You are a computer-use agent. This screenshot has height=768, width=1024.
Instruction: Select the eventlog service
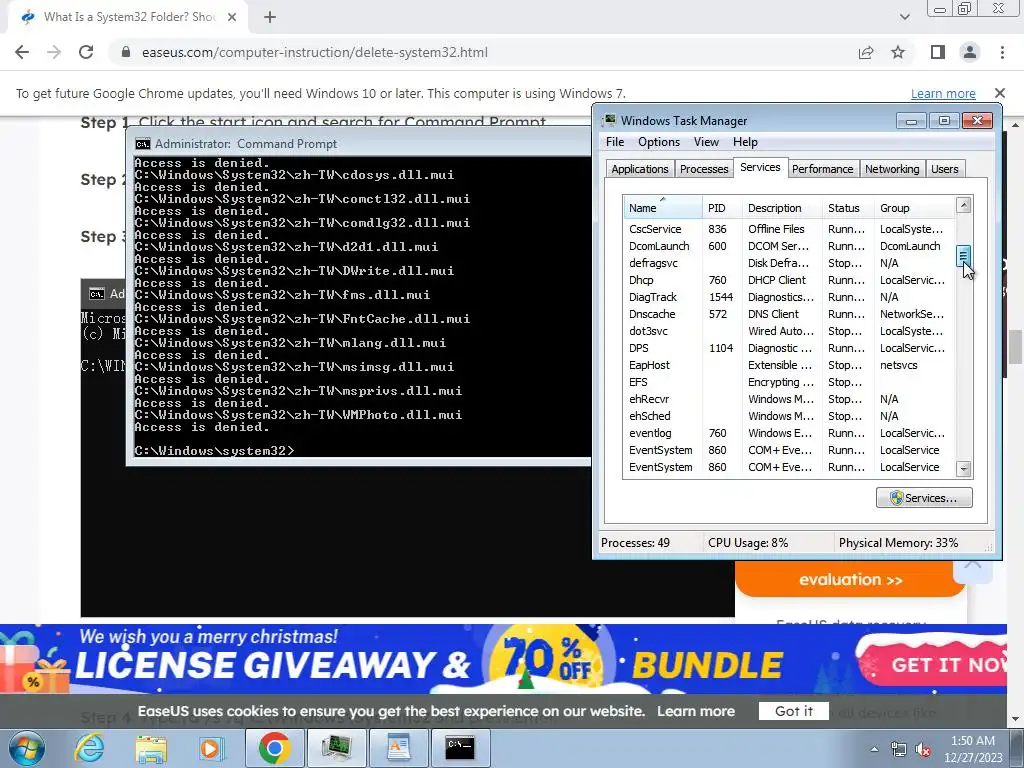click(x=789, y=433)
